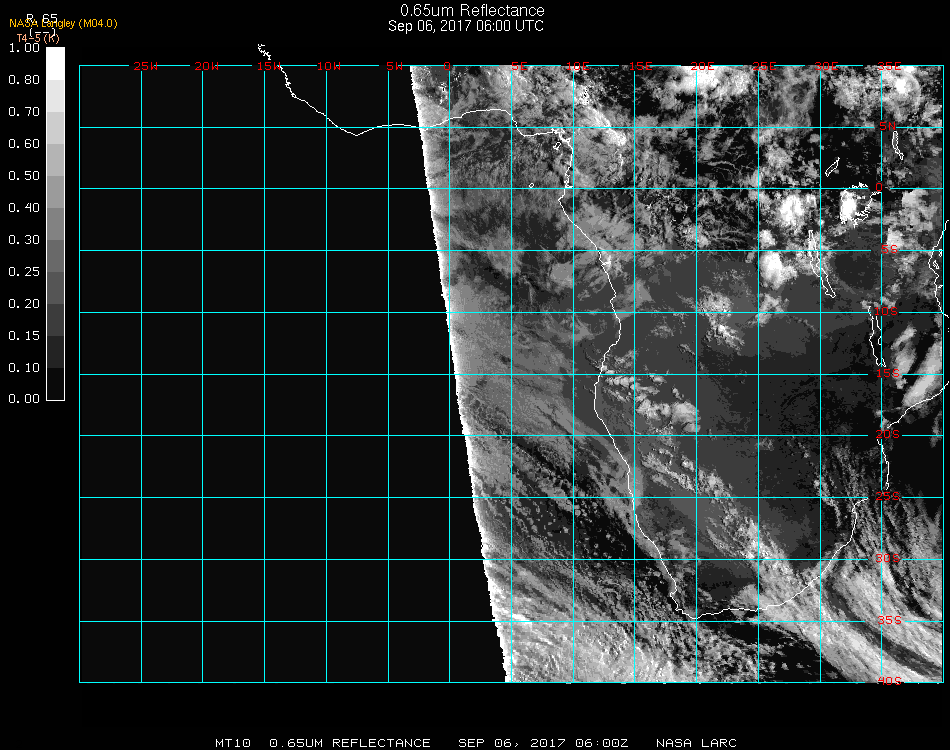The image size is (950, 750).
Task: Click the 0.60 scale label
Action: coord(24,144)
